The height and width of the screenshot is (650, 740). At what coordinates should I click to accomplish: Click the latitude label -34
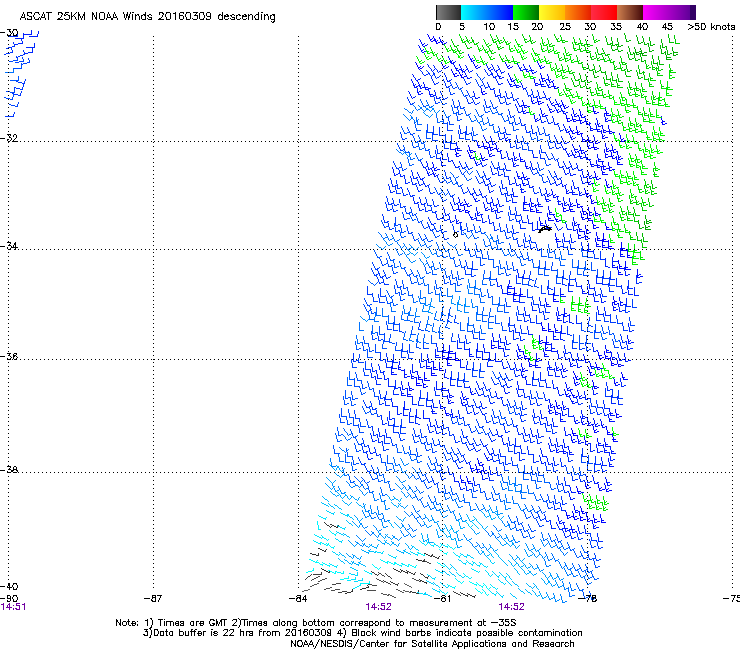[9, 246]
